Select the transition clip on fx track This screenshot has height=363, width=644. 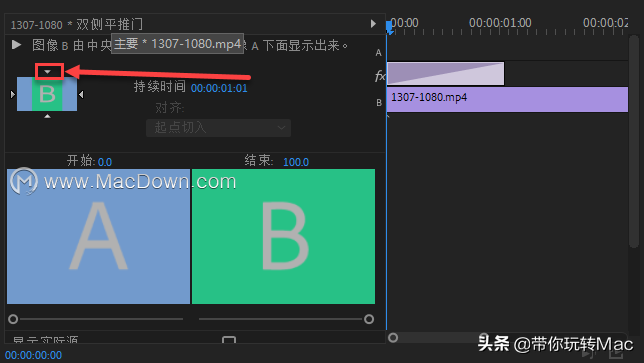click(x=446, y=74)
